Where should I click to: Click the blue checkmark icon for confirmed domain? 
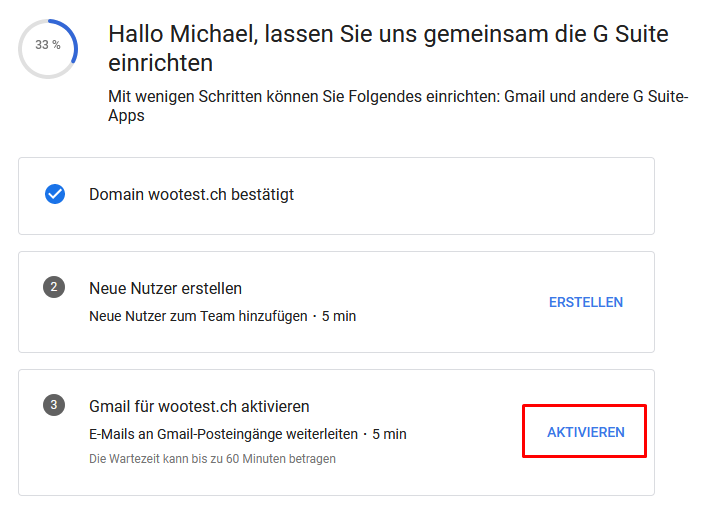point(55,194)
